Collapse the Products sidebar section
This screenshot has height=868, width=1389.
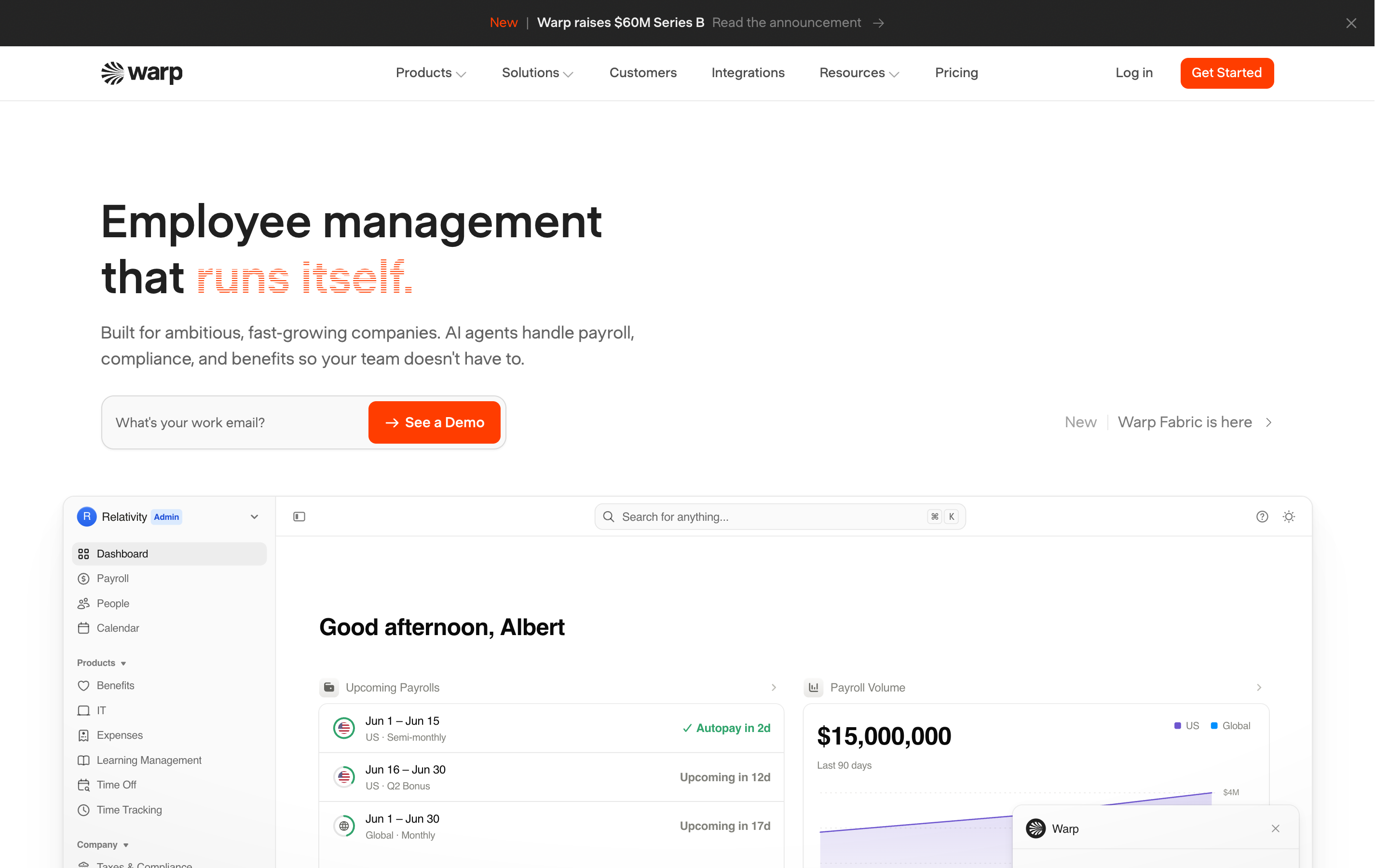click(x=102, y=663)
